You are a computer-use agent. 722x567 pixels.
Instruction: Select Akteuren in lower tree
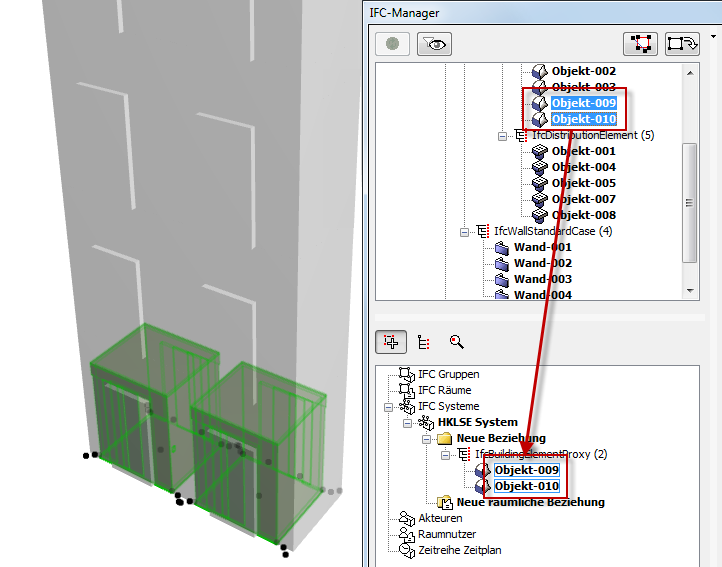[440, 518]
